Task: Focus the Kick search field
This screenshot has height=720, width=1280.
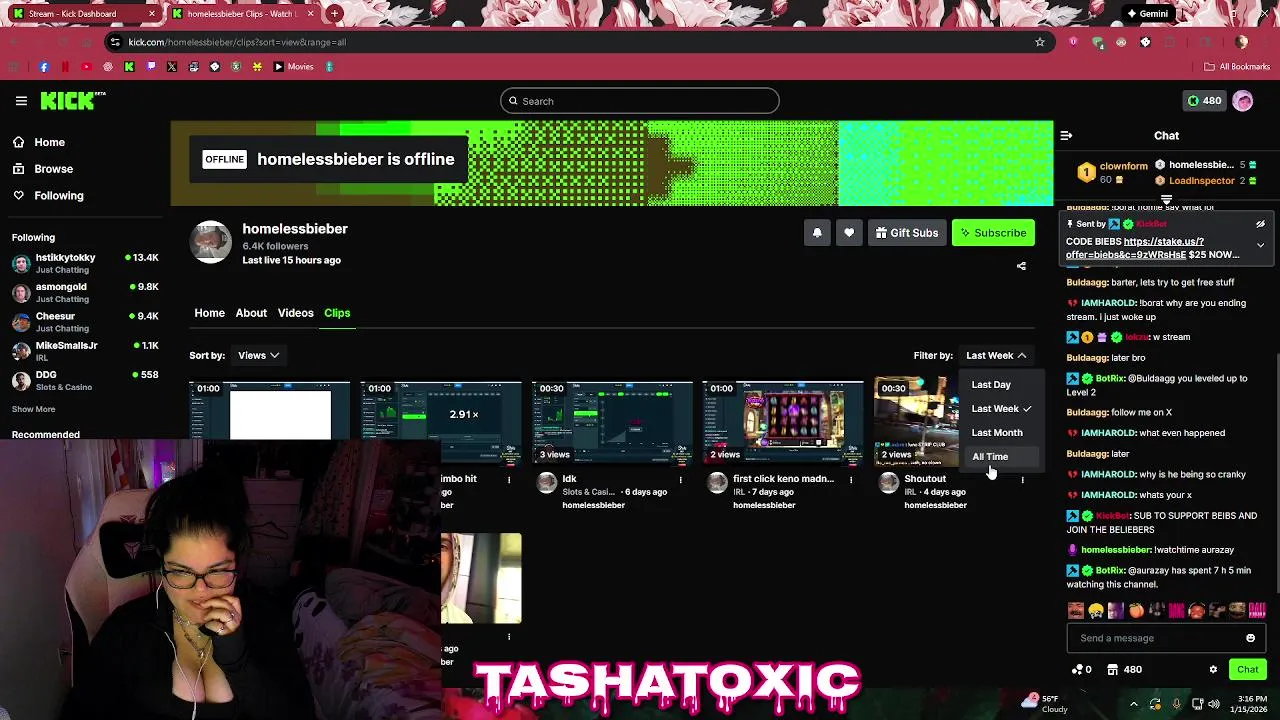Action: (640, 101)
